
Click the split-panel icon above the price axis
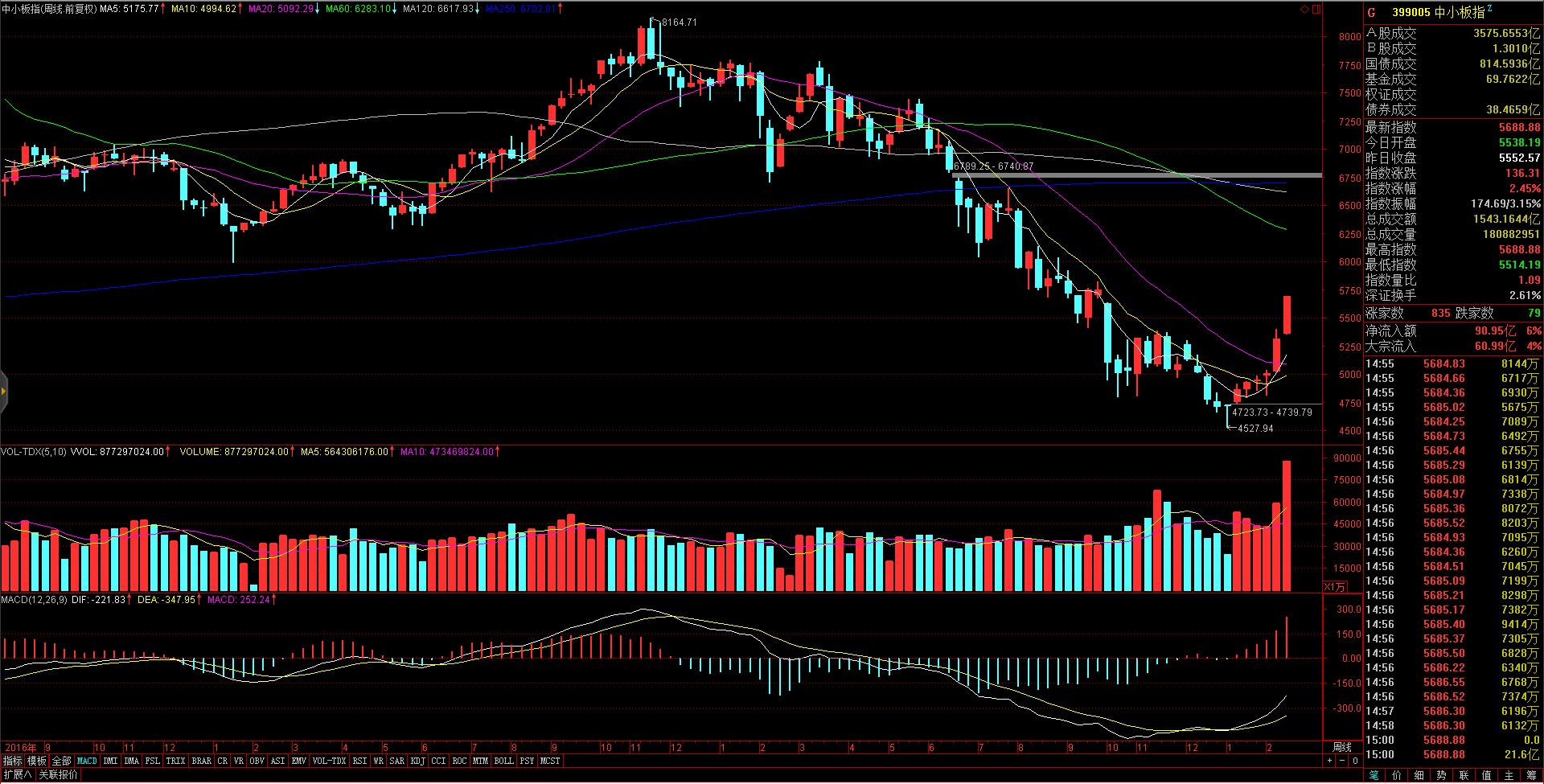point(1316,10)
